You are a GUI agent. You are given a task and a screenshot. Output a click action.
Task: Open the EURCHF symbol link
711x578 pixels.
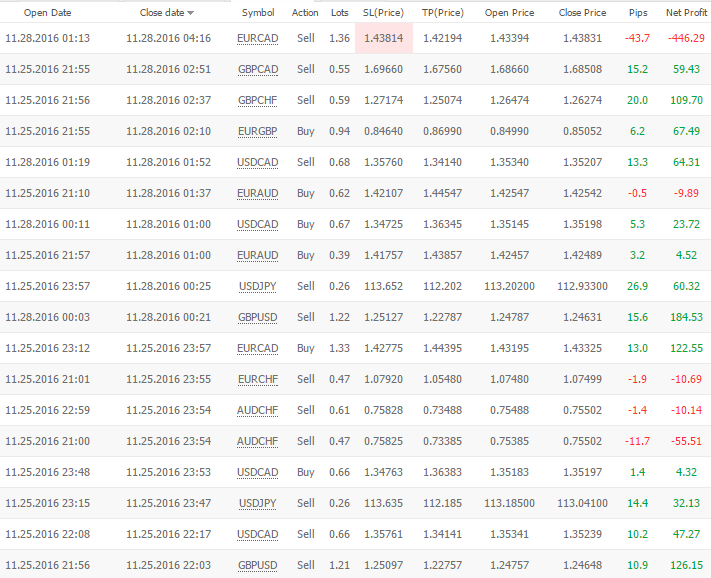(x=258, y=379)
